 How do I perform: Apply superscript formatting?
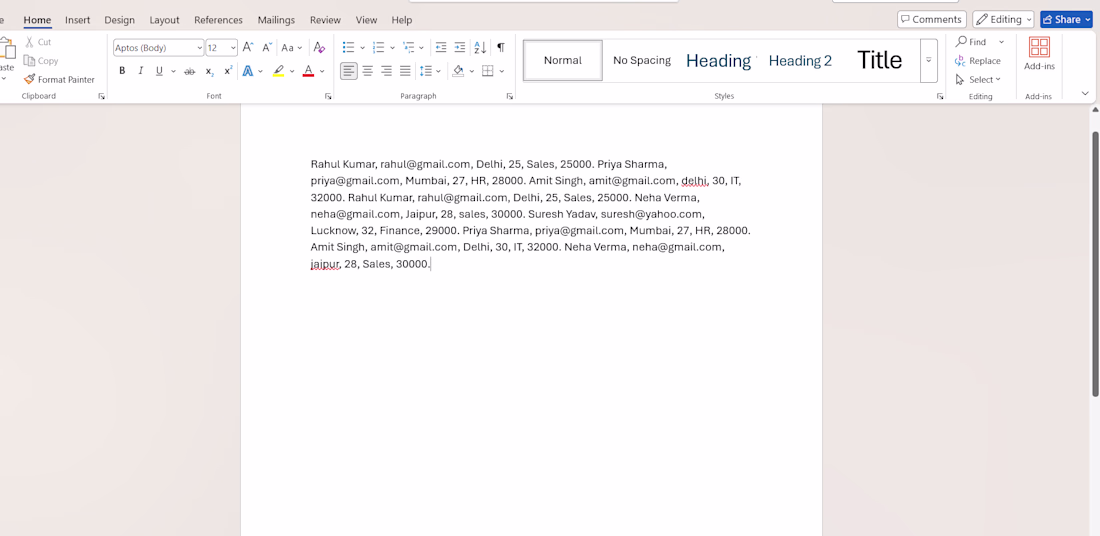[228, 71]
